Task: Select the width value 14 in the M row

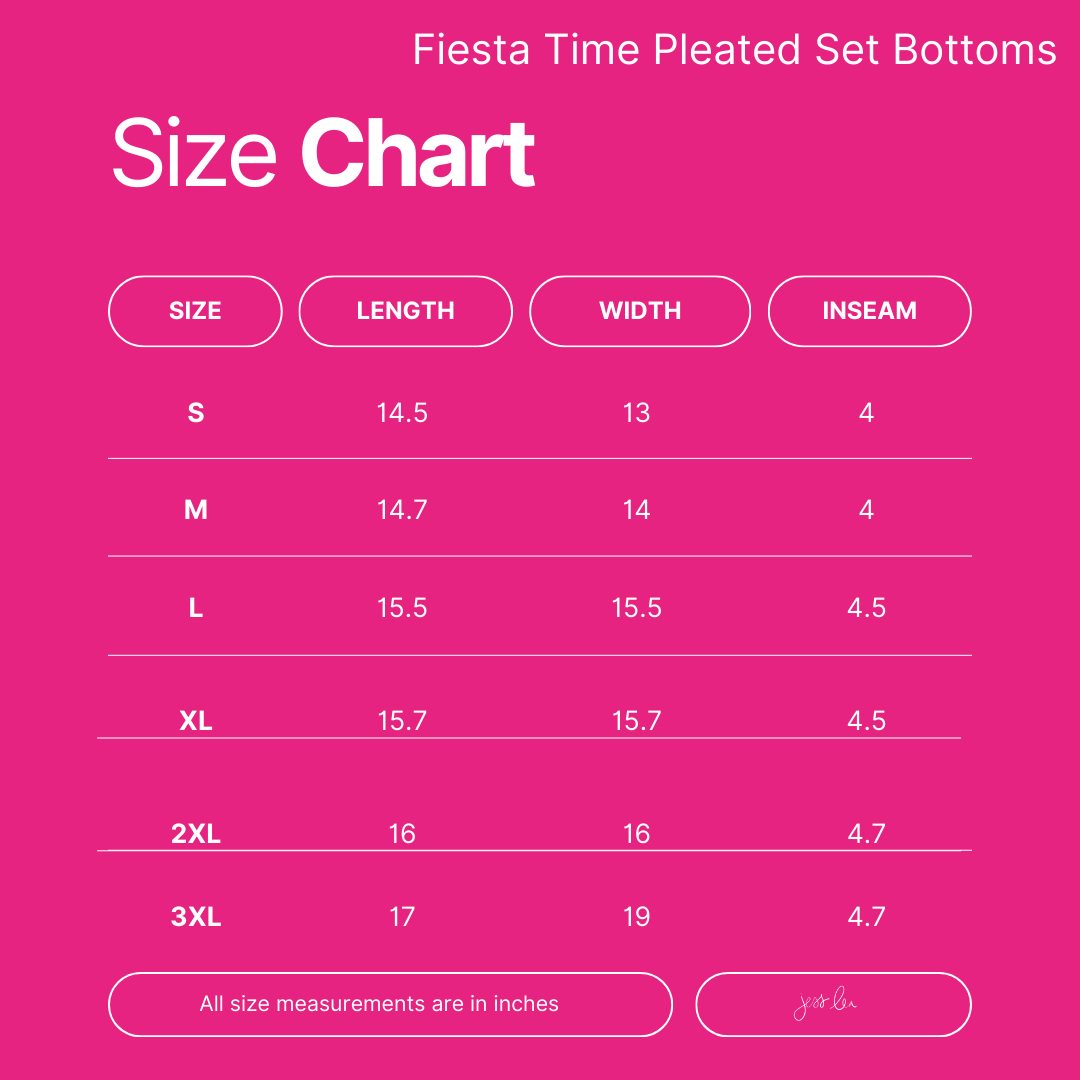Action: pyautogui.click(x=636, y=510)
